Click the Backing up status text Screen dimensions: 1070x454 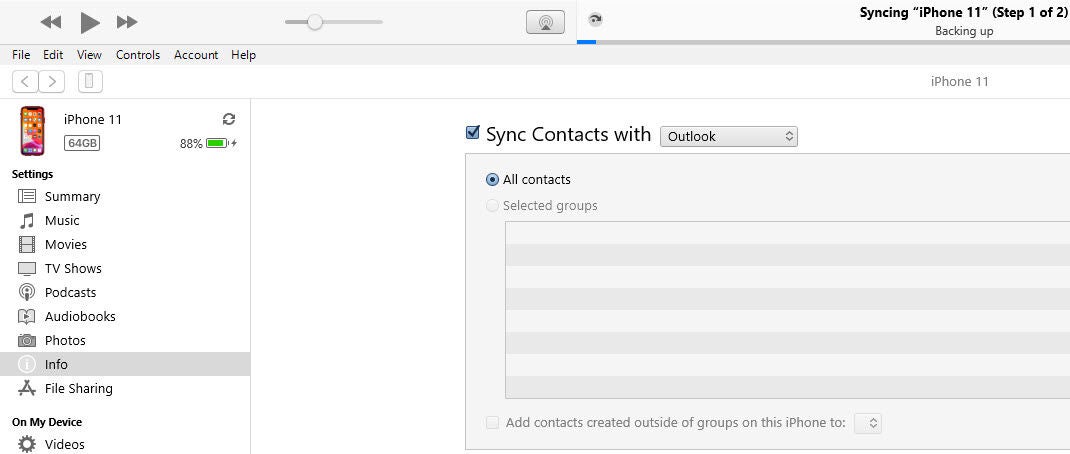(964, 31)
